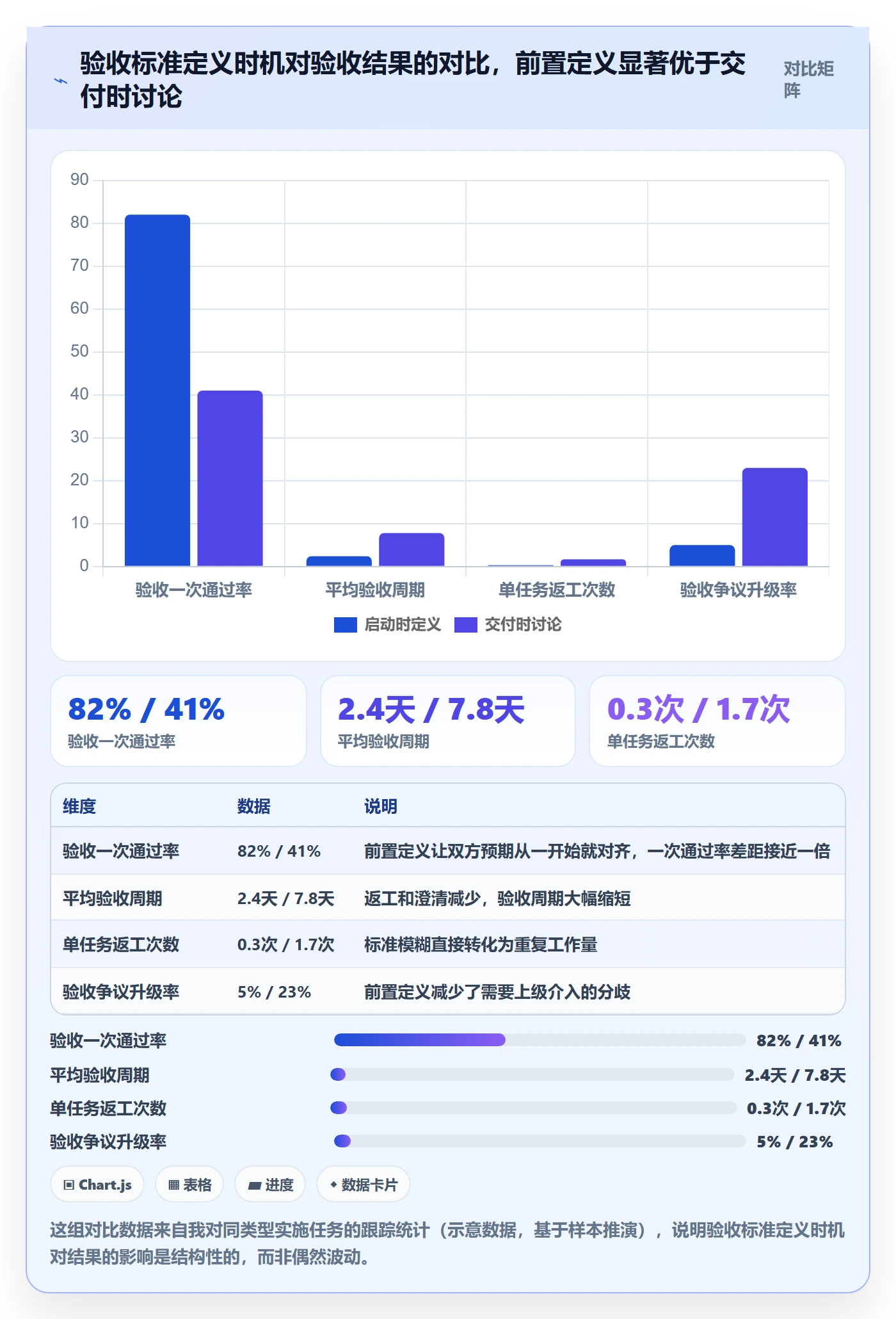Click the purple bar for 平均验收周期
The image size is (896, 1319).
[412, 549]
